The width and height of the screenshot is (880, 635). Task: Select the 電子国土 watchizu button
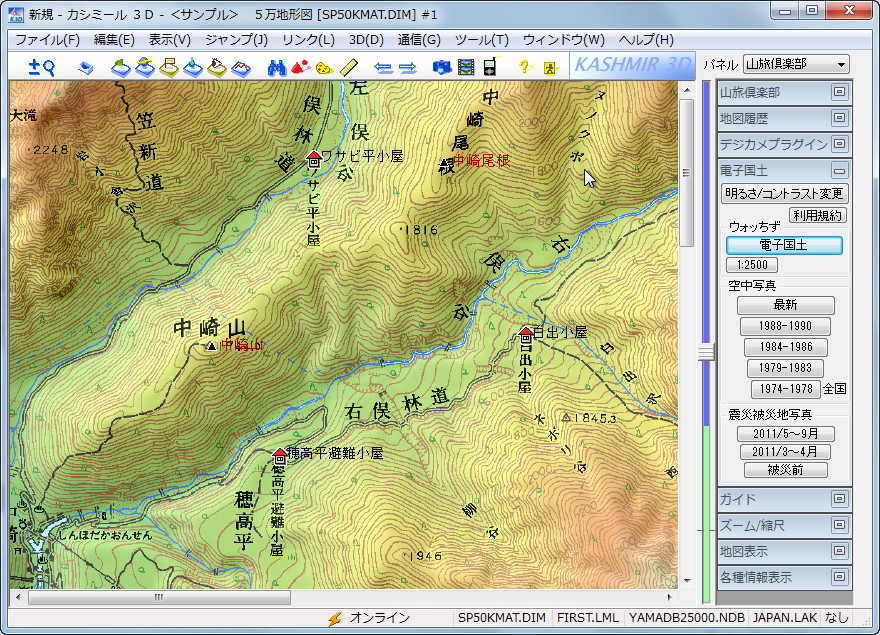click(x=784, y=245)
